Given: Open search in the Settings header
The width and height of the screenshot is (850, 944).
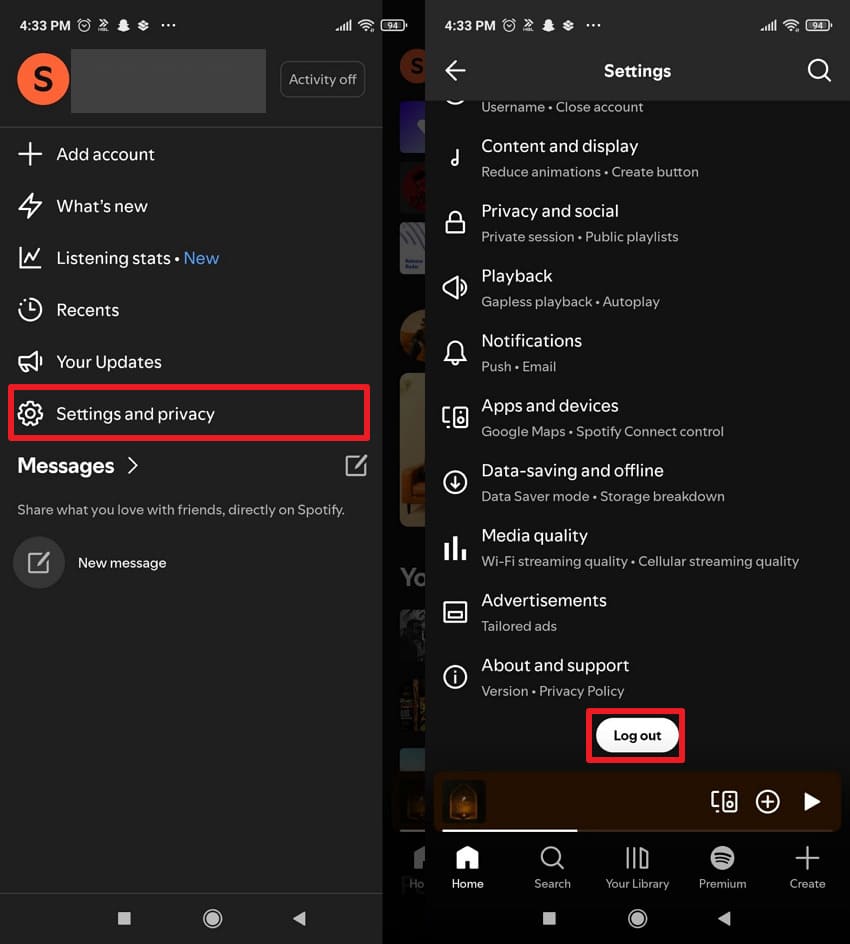Looking at the screenshot, I should coord(819,70).
